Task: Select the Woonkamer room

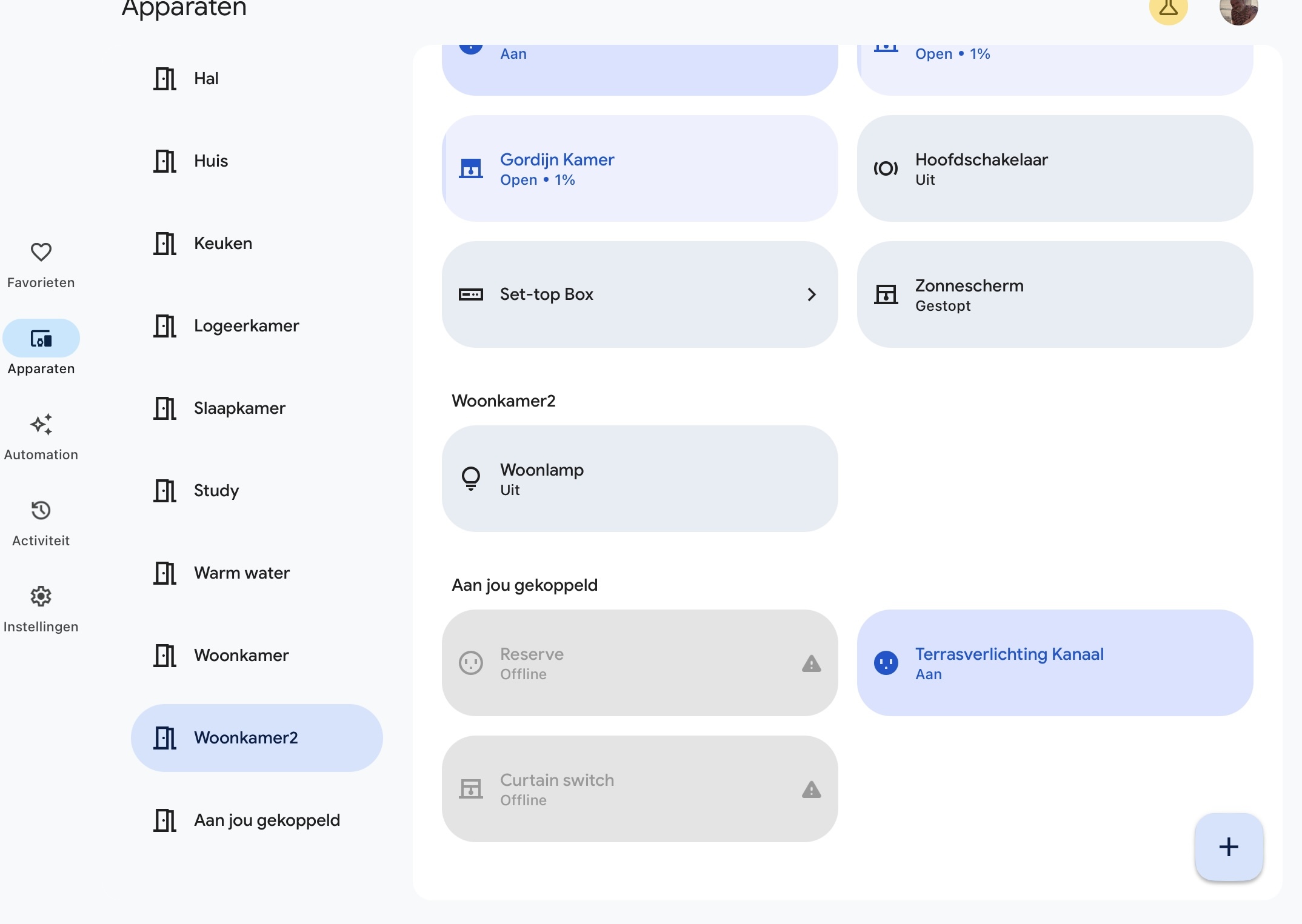Action: [x=257, y=656]
